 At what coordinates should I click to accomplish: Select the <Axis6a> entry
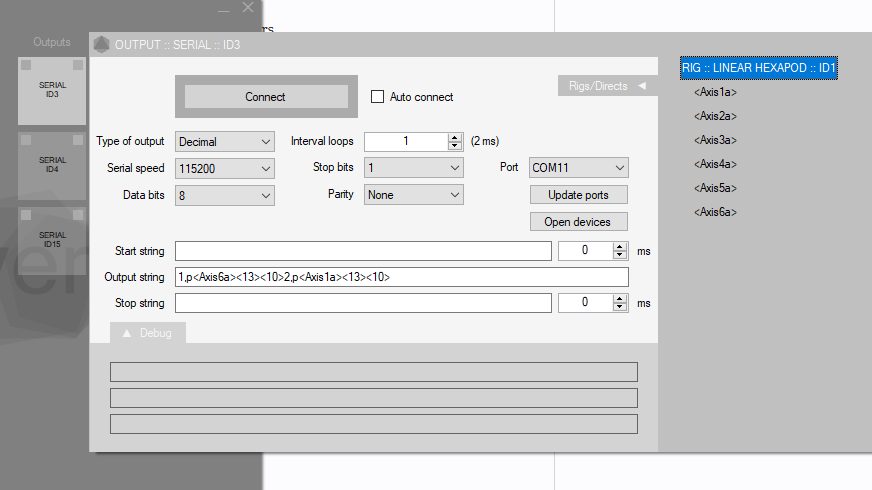pos(715,212)
